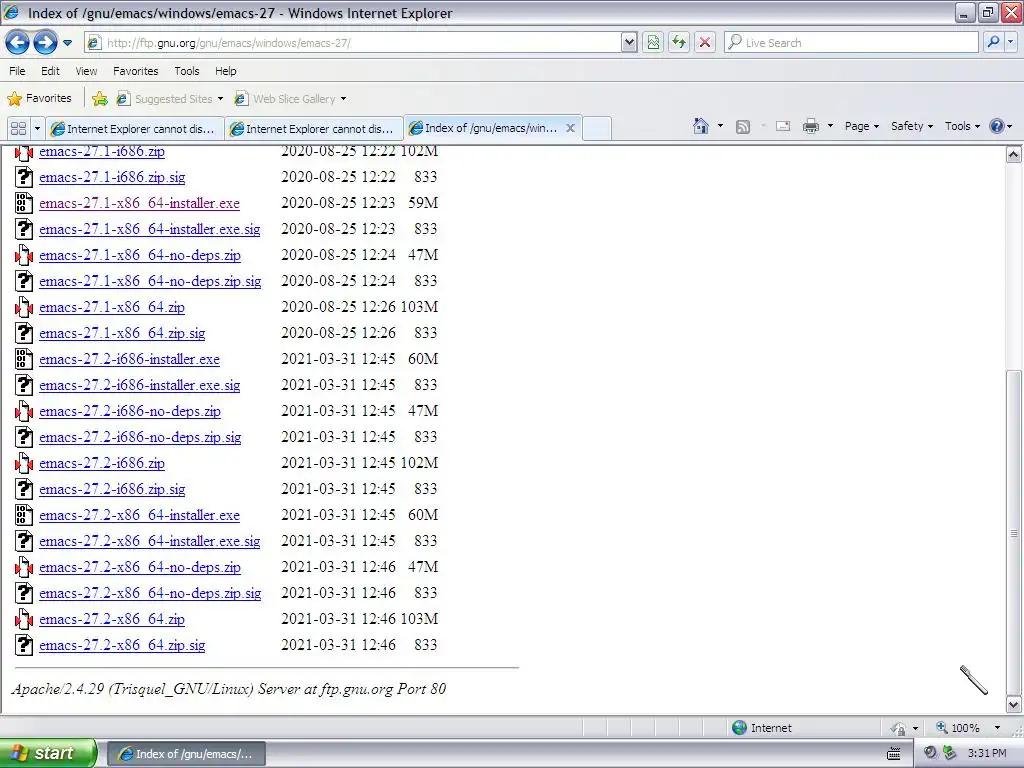Open the Safety command menu

[912, 126]
